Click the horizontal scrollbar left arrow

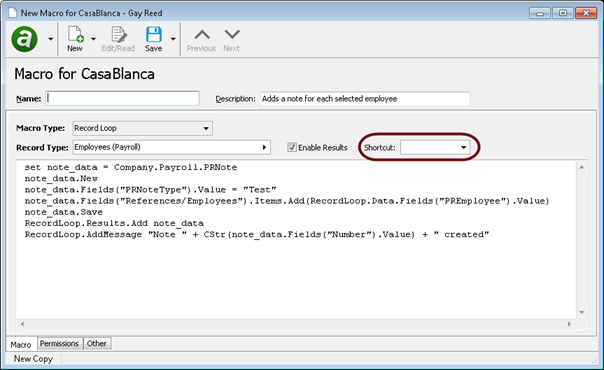(22, 324)
